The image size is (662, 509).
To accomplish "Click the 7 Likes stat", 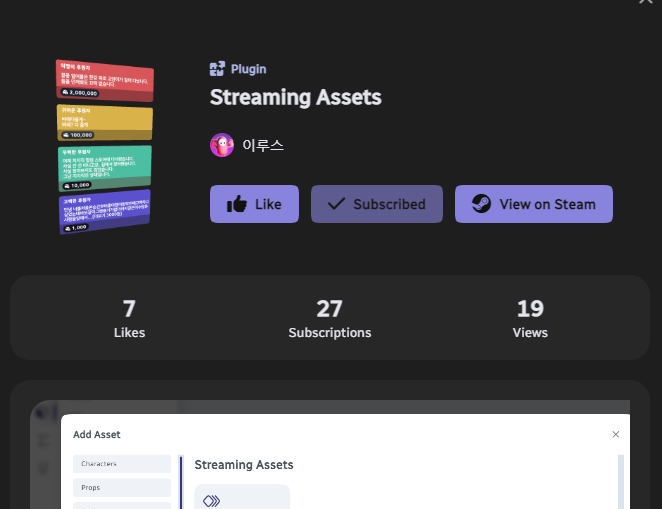I will coord(129,318).
